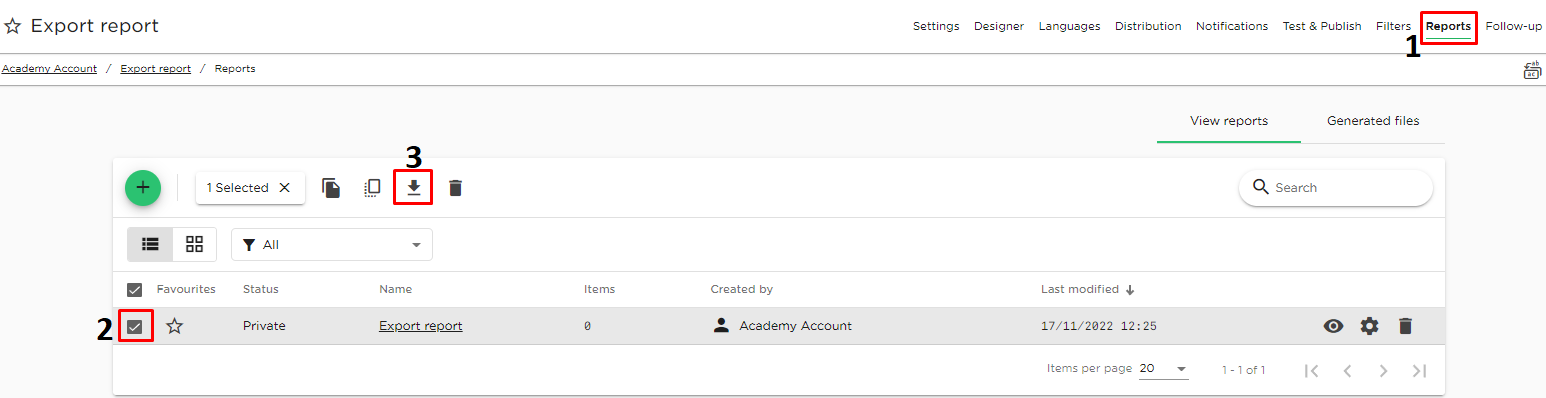Open the Export report name link

[420, 326]
